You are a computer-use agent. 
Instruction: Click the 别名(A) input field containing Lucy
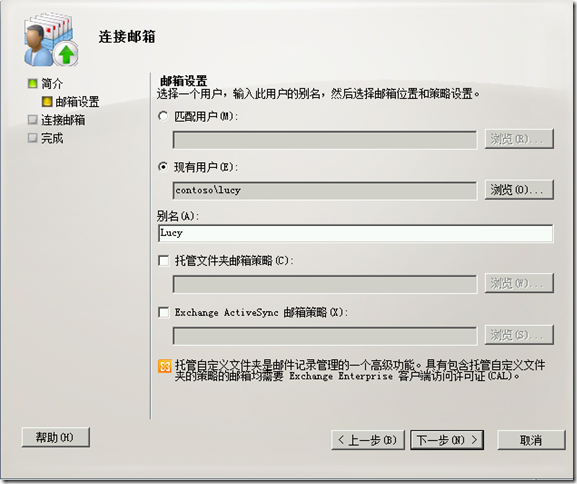pyautogui.click(x=355, y=233)
